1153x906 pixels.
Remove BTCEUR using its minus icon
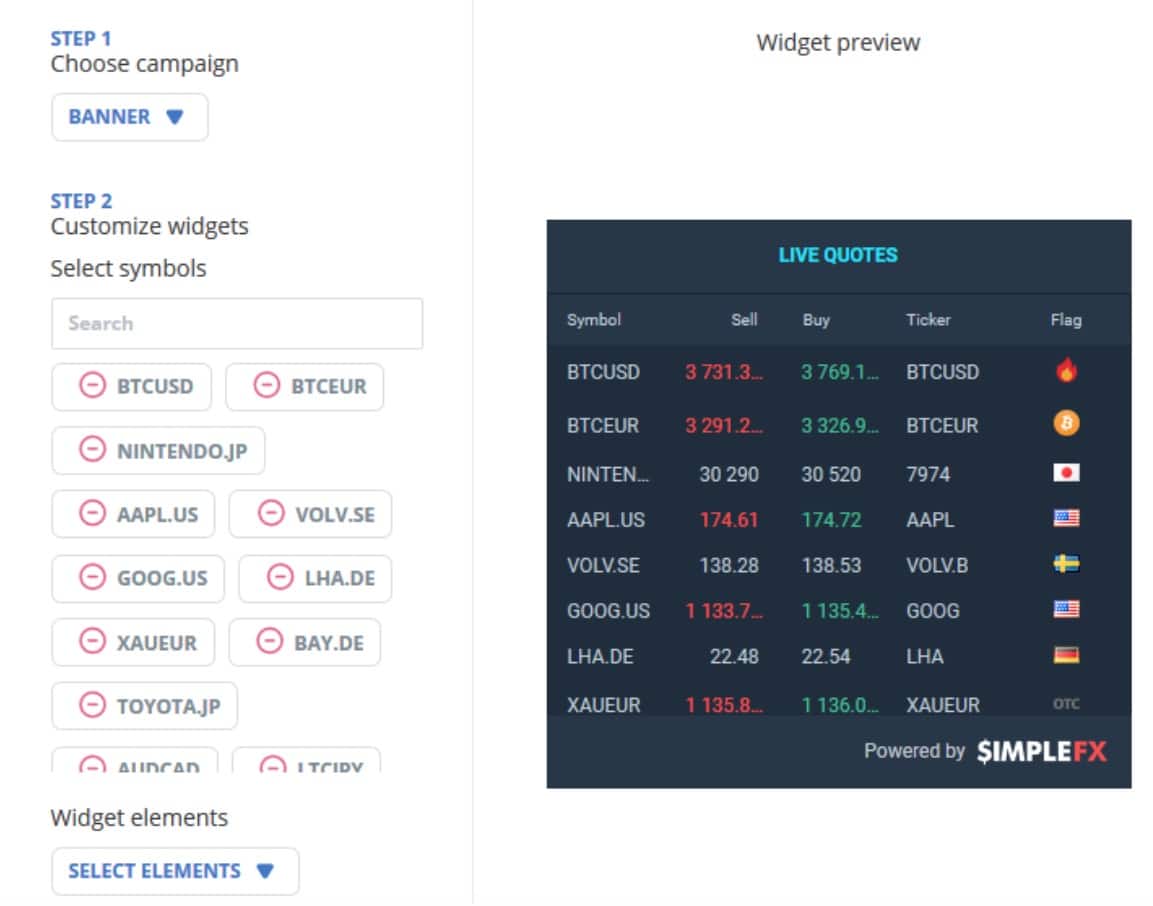pos(267,386)
